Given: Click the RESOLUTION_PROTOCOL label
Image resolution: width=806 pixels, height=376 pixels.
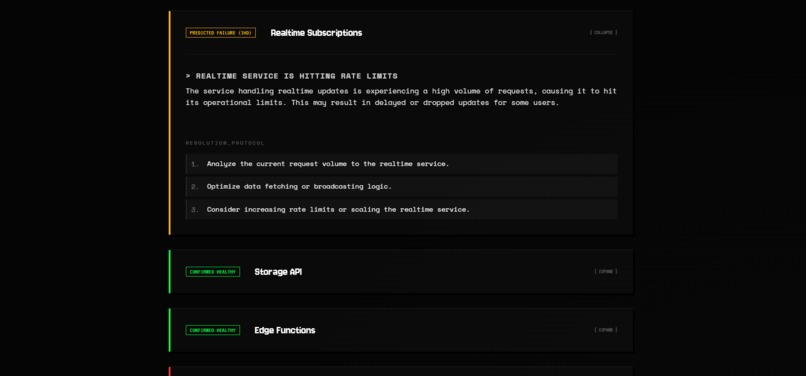Looking at the screenshot, I should click(x=225, y=142).
